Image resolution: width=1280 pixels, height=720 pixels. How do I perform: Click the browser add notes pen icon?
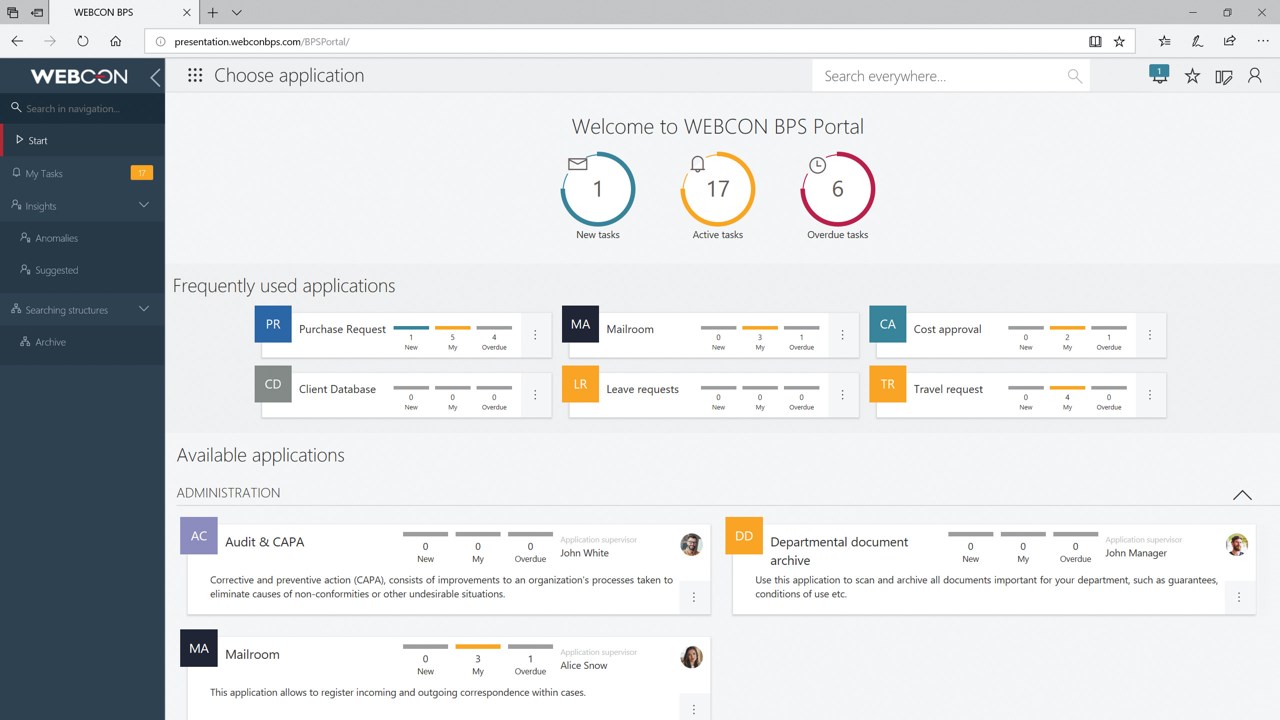point(1197,41)
